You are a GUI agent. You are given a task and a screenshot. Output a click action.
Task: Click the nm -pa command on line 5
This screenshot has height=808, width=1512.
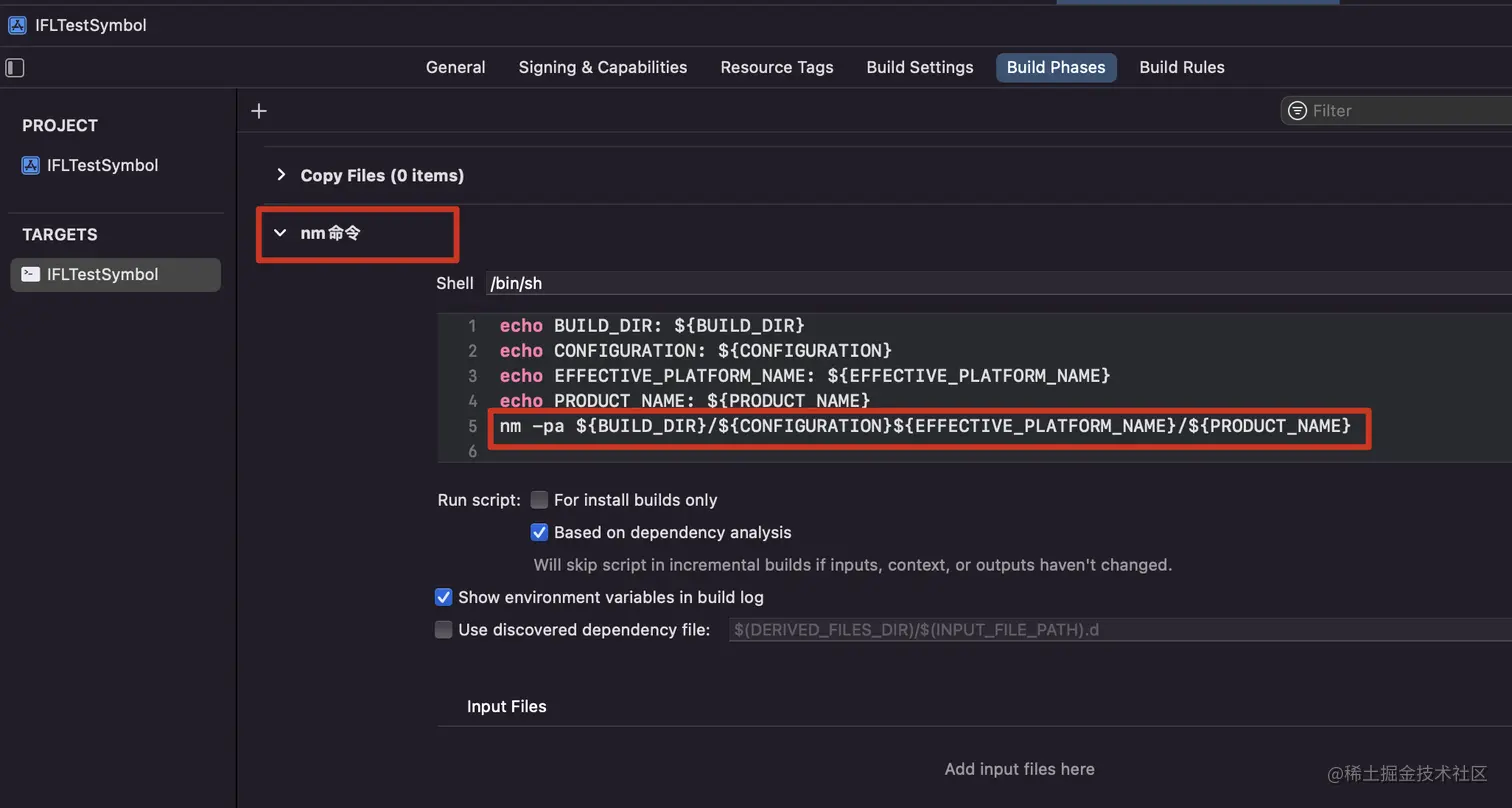[925, 426]
